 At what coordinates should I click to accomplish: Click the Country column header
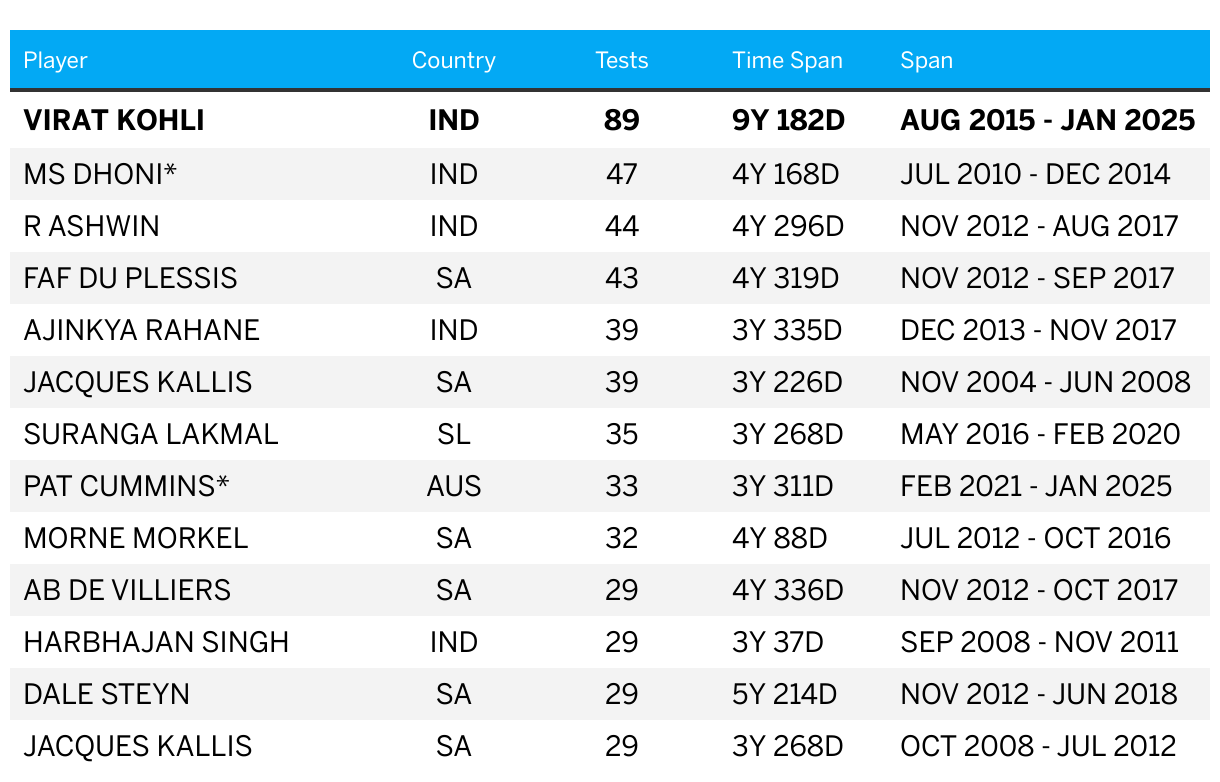pos(453,60)
